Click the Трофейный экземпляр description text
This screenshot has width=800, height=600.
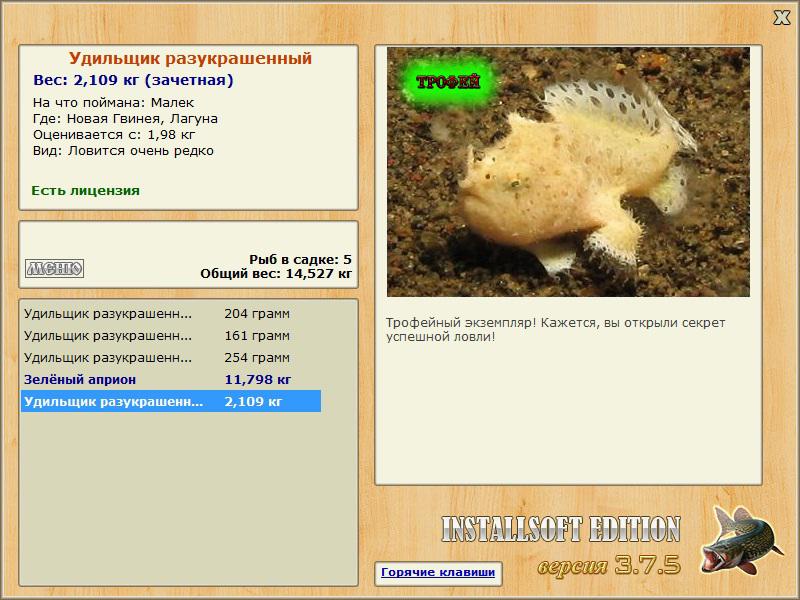pos(555,330)
